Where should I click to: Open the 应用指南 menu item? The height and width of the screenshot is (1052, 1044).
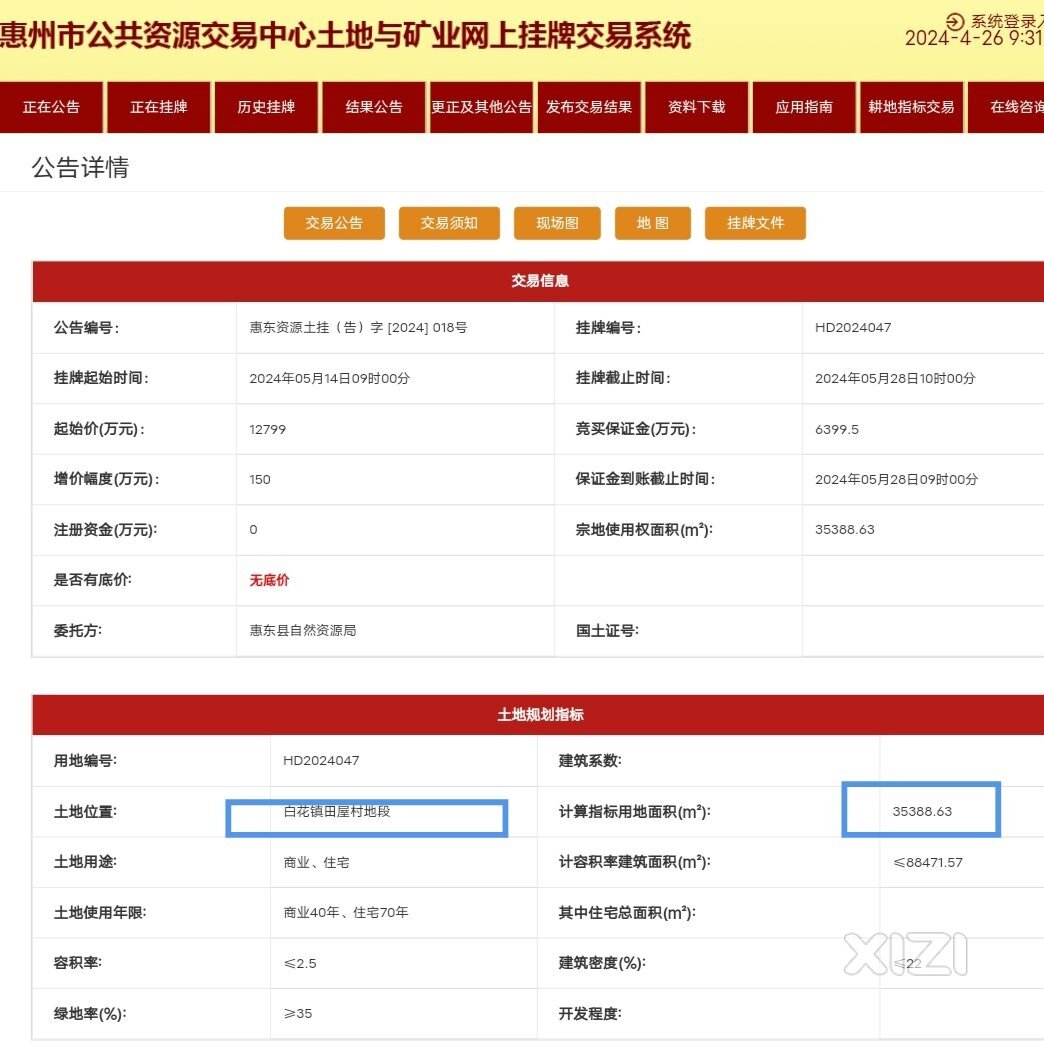point(804,107)
